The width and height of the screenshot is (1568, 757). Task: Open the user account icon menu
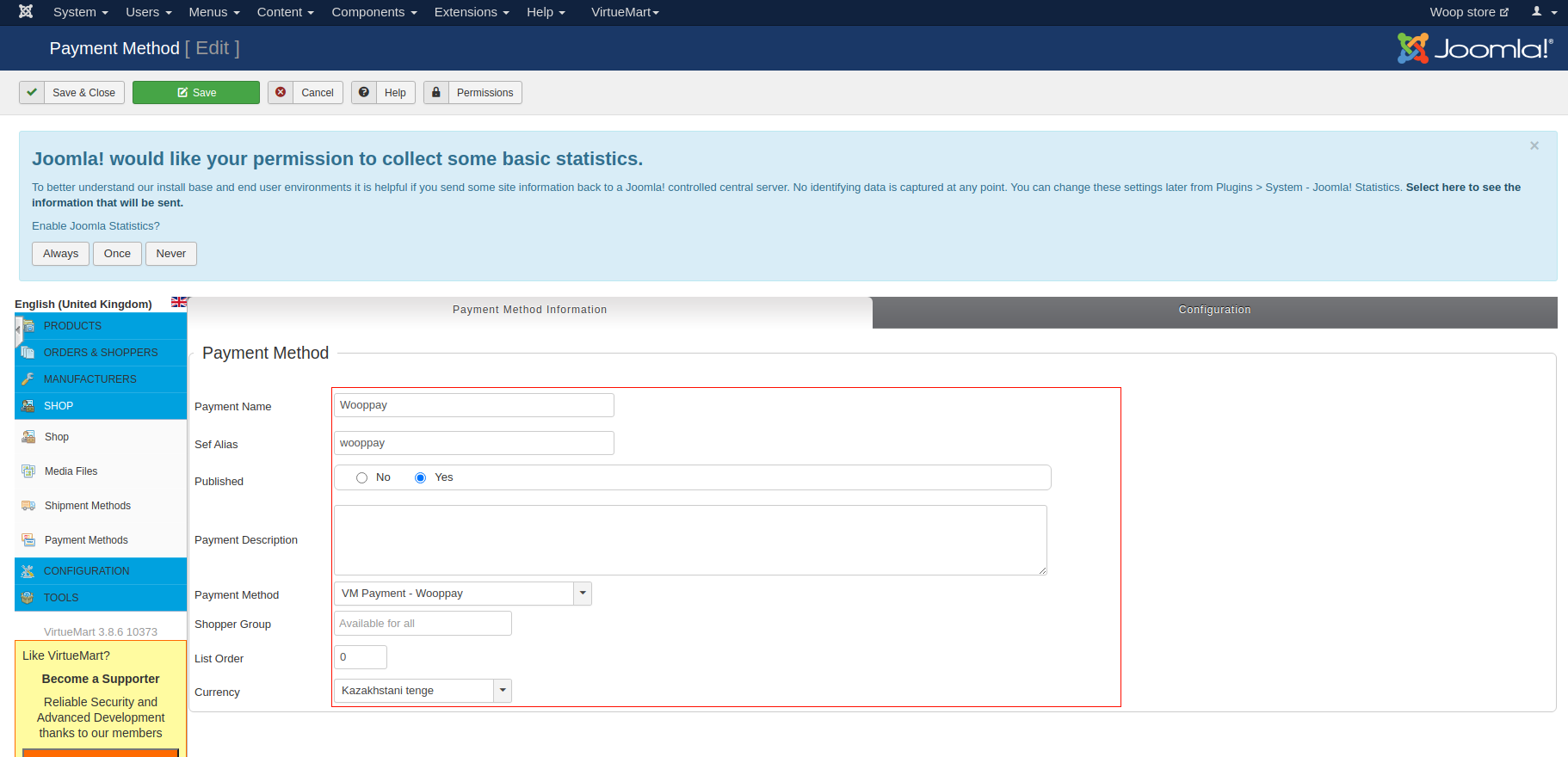[x=1543, y=12]
